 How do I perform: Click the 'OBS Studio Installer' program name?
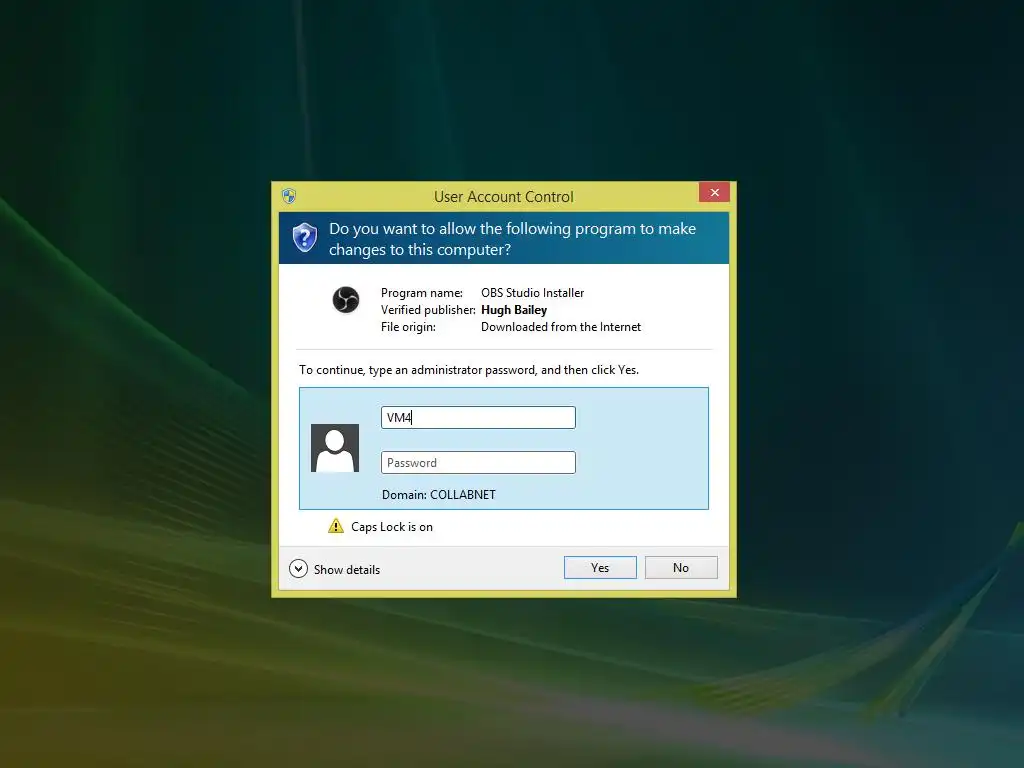tap(532, 293)
